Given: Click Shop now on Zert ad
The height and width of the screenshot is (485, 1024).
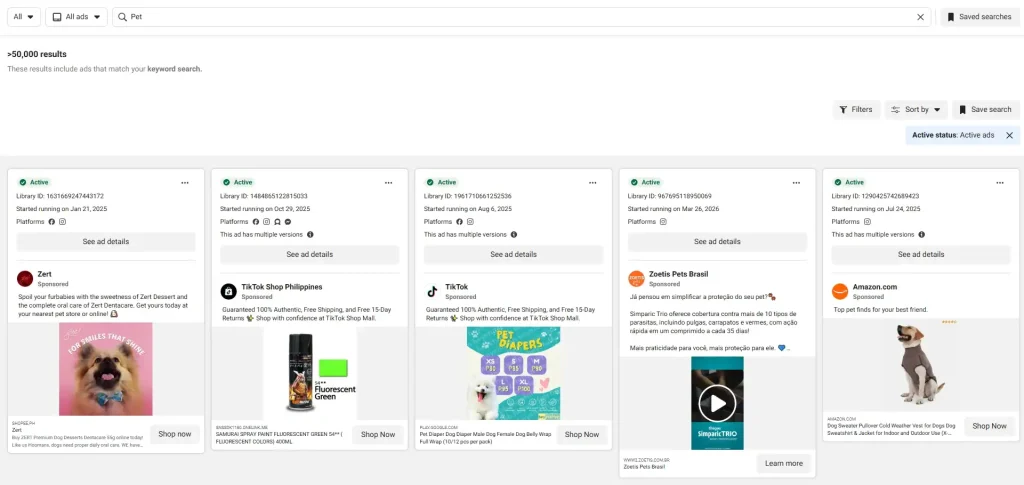Looking at the screenshot, I should (x=174, y=434).
